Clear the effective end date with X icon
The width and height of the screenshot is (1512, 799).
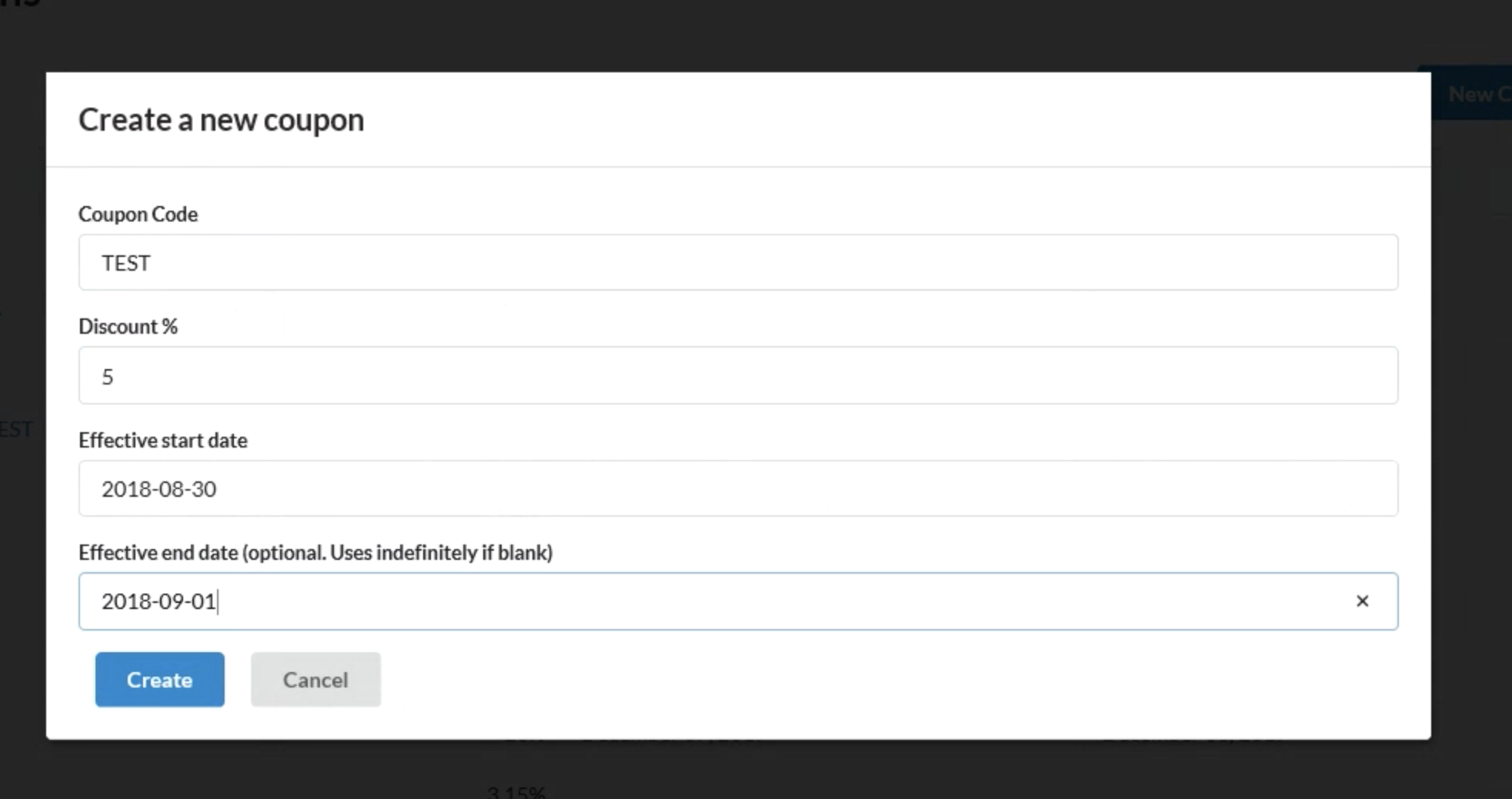pos(1362,601)
